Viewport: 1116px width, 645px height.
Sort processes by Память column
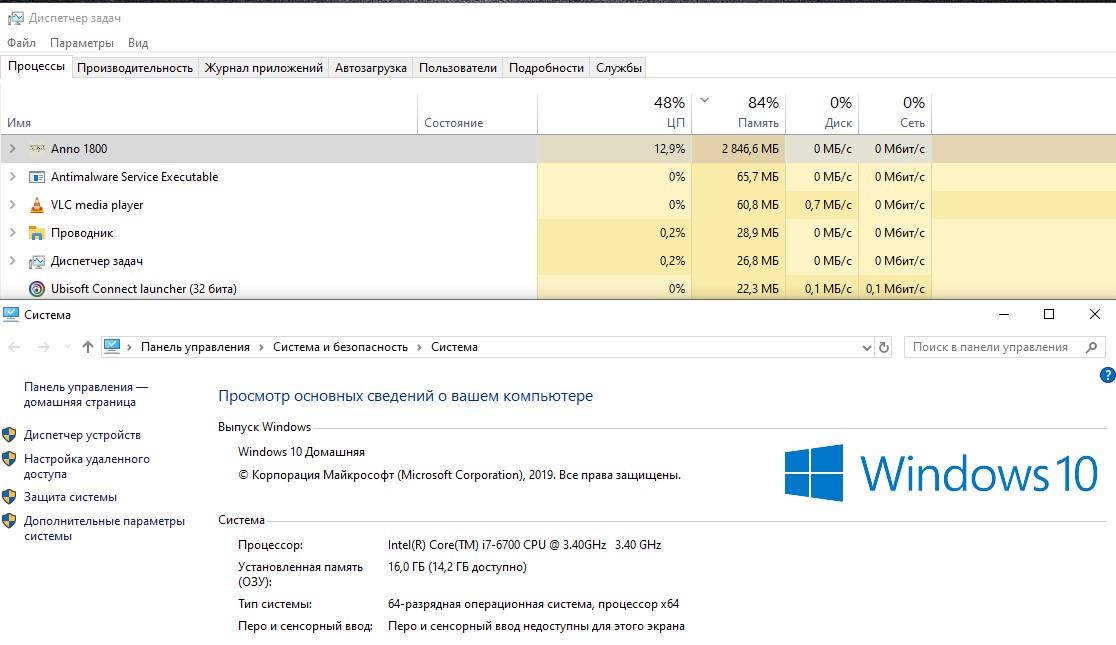[739, 112]
